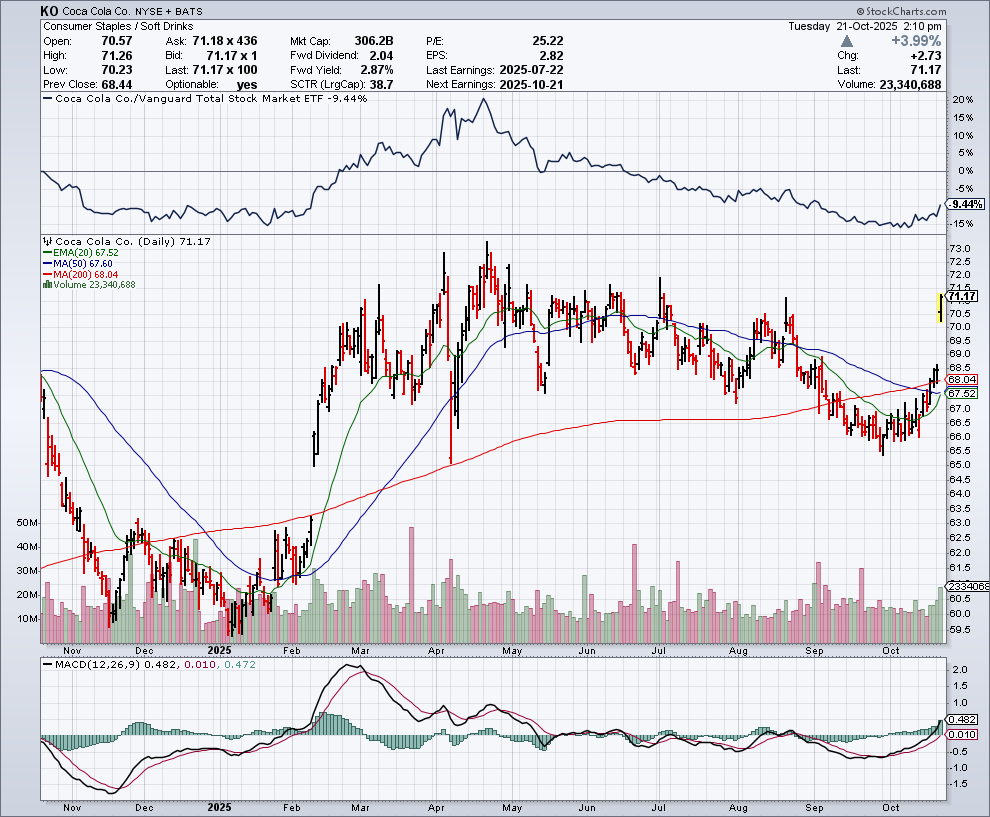This screenshot has width=990, height=817.
Task: Click the green 67.52 EMA(20) axis tag
Action: 961,394
